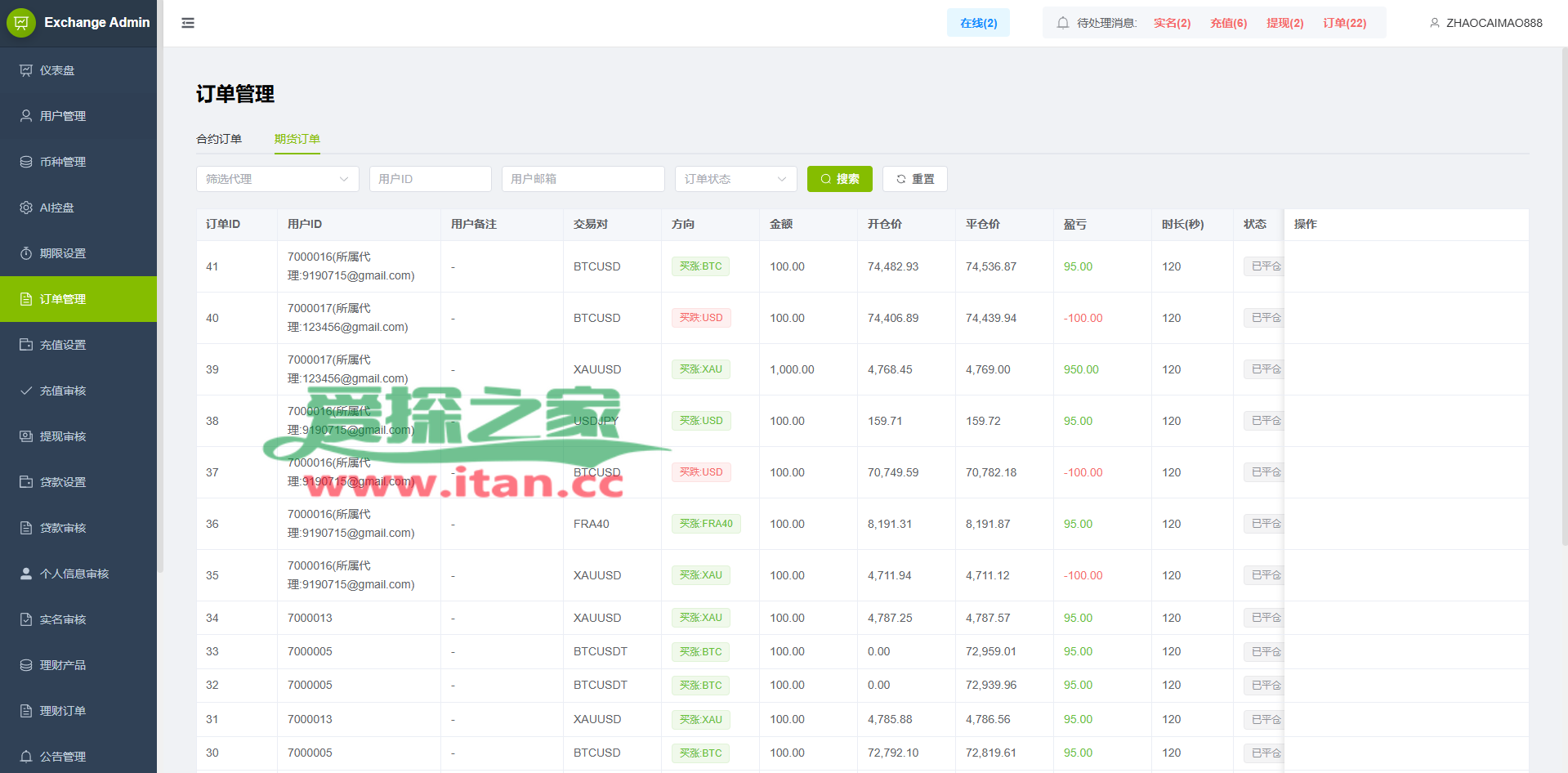Click the 理财订单 document icon in sidebar
The image size is (1568, 773).
pyautogui.click(x=26, y=711)
